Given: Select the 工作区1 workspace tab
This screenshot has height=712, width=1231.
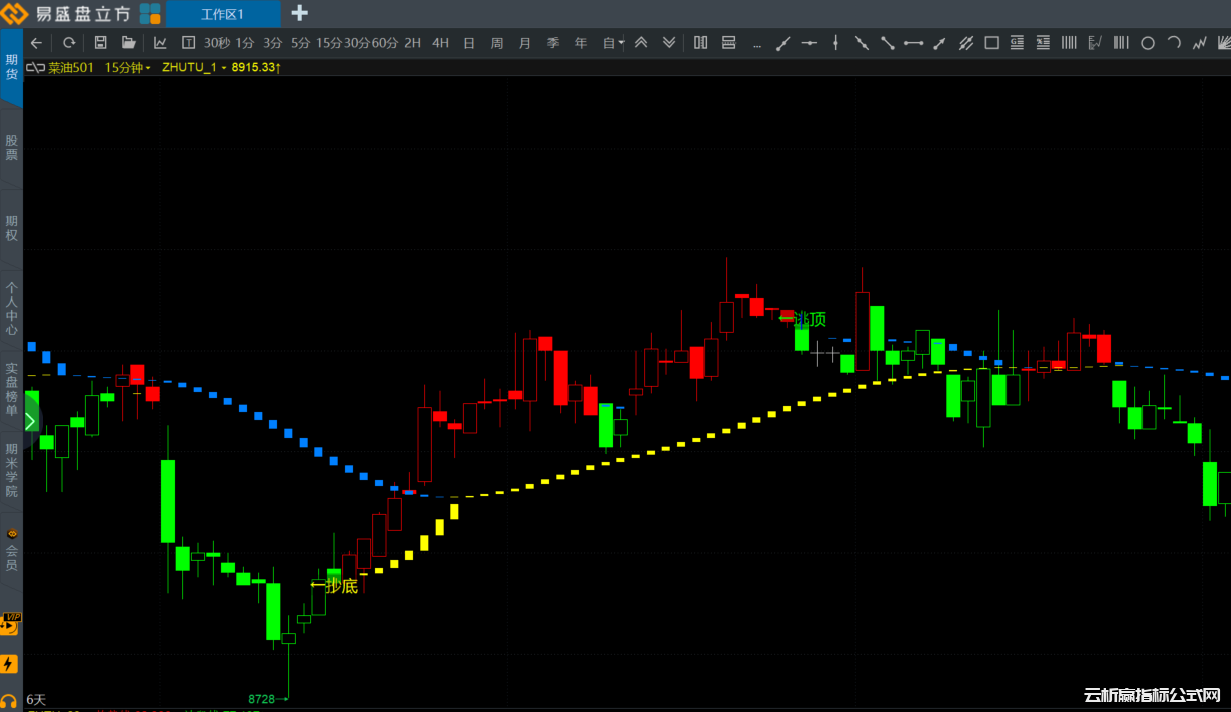Looking at the screenshot, I should point(222,14).
